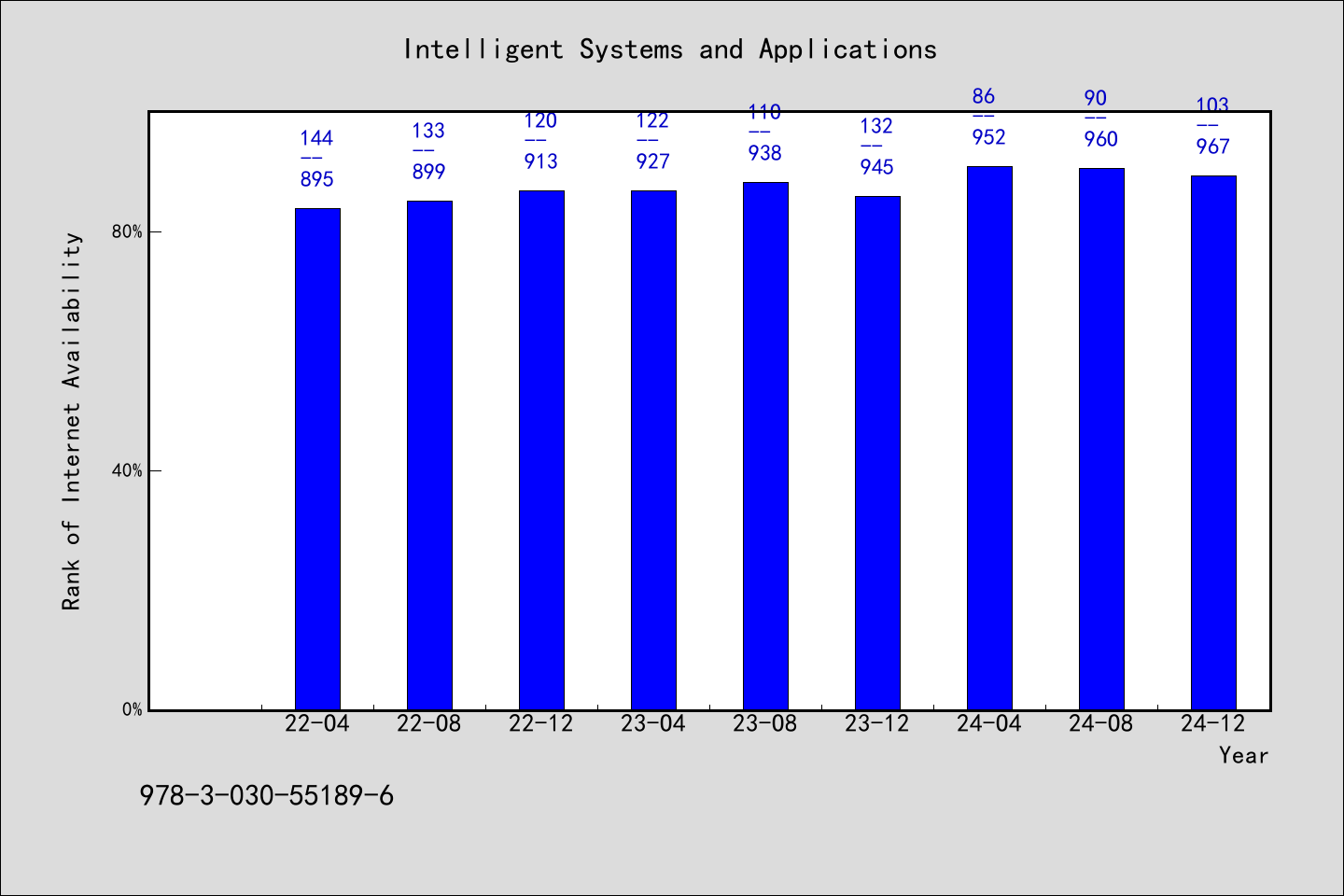1344x896 pixels.
Task: Click the 24-04 x-axis label
Action: 989,723
